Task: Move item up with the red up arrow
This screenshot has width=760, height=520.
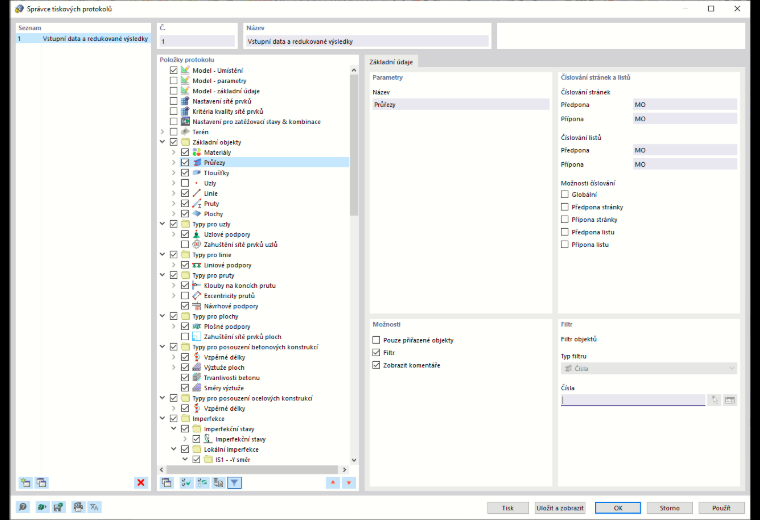Action: [333, 483]
